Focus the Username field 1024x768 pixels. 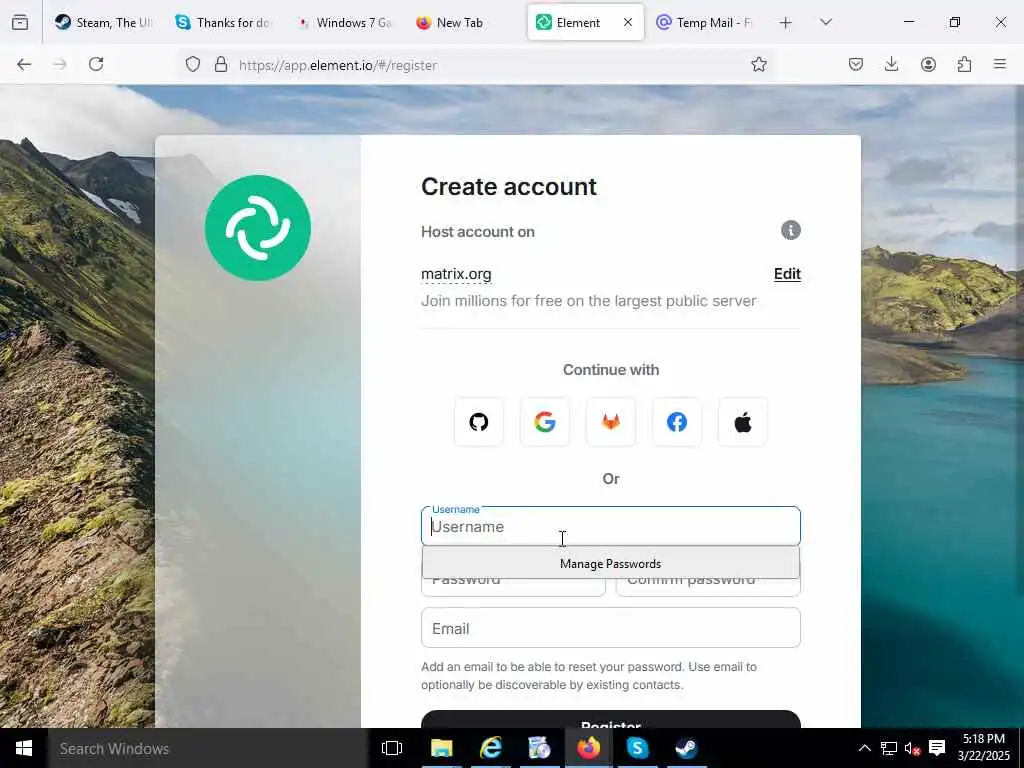611,526
